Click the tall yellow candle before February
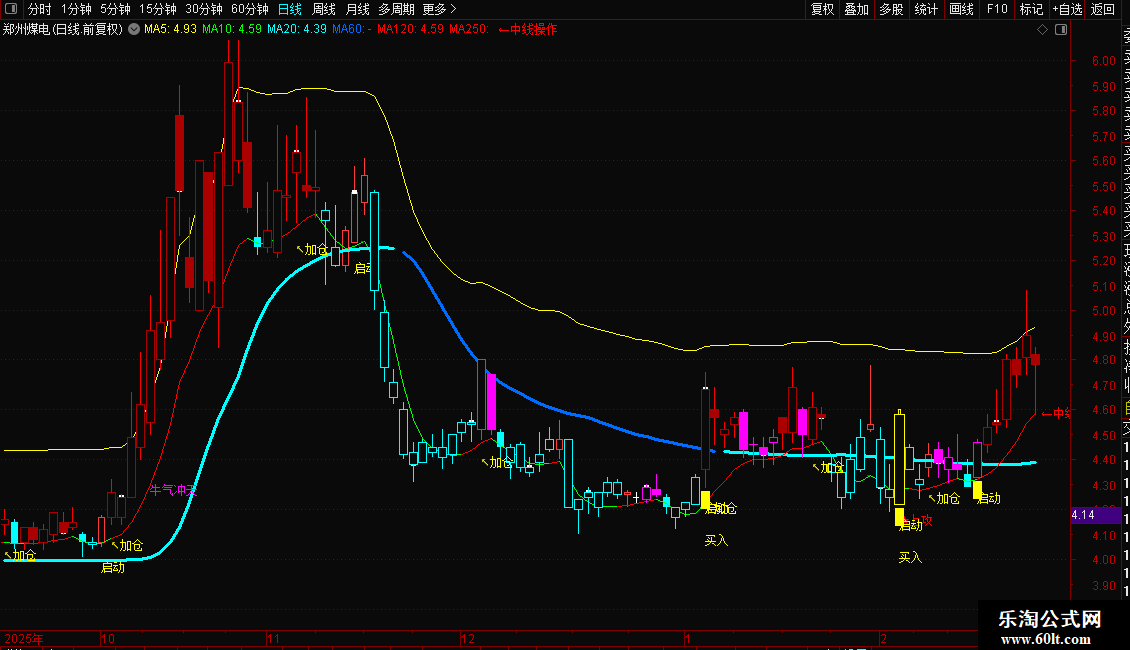The image size is (1130, 650). pos(899,458)
